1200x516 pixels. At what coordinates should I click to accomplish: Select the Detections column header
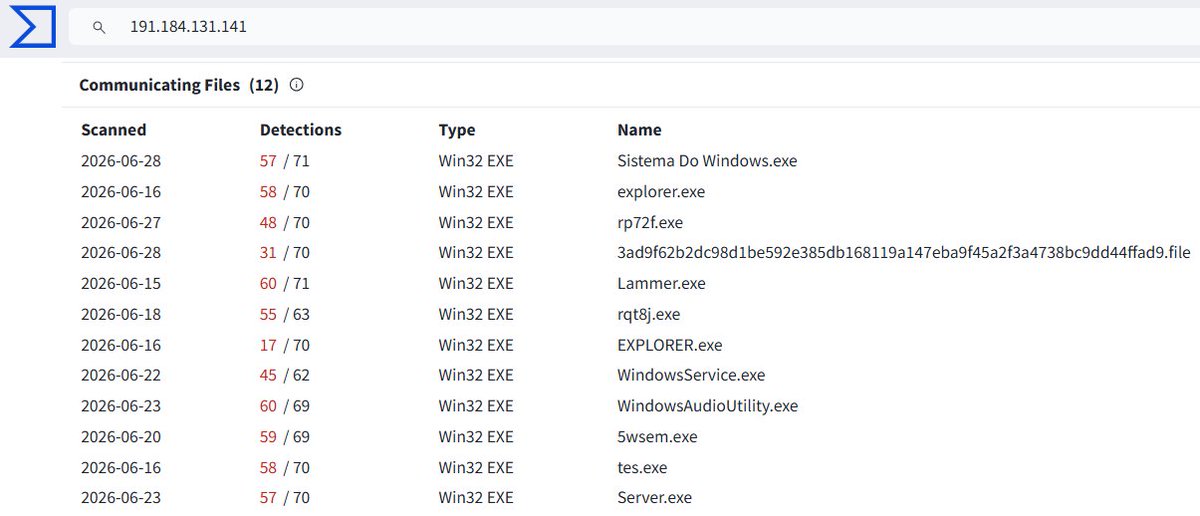pos(301,130)
